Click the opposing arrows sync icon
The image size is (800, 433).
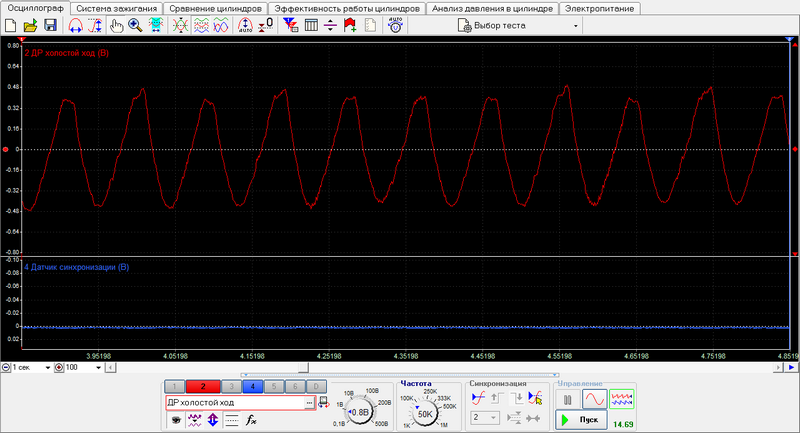point(533,418)
